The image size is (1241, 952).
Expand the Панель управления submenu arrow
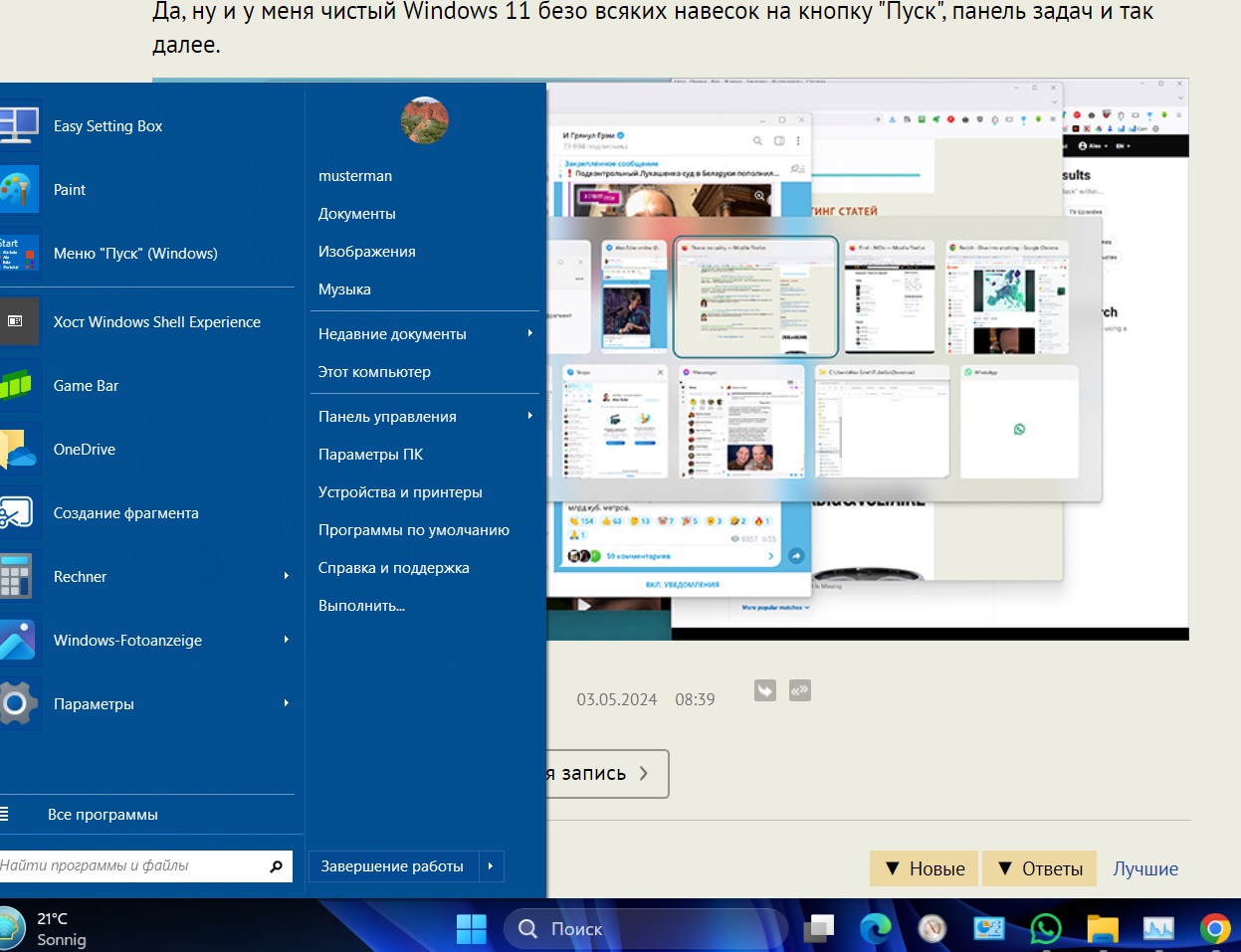click(529, 416)
